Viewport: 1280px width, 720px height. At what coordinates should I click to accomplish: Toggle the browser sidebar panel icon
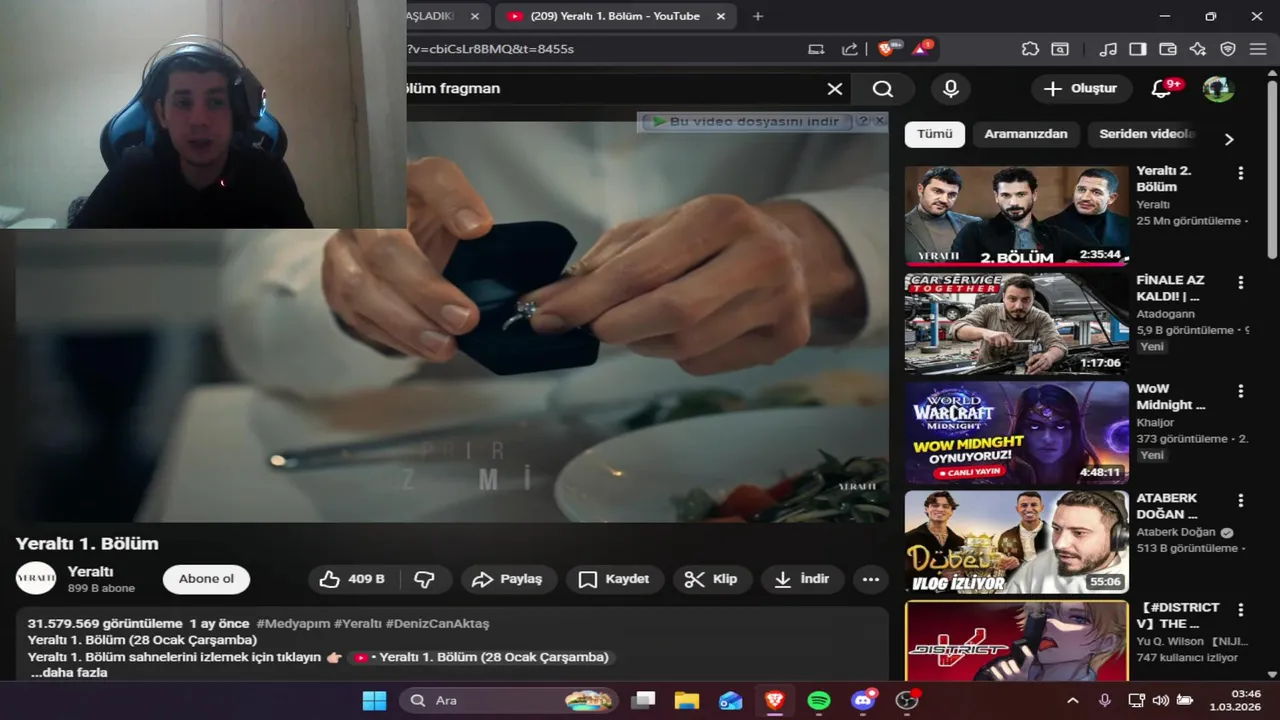pos(1137,48)
